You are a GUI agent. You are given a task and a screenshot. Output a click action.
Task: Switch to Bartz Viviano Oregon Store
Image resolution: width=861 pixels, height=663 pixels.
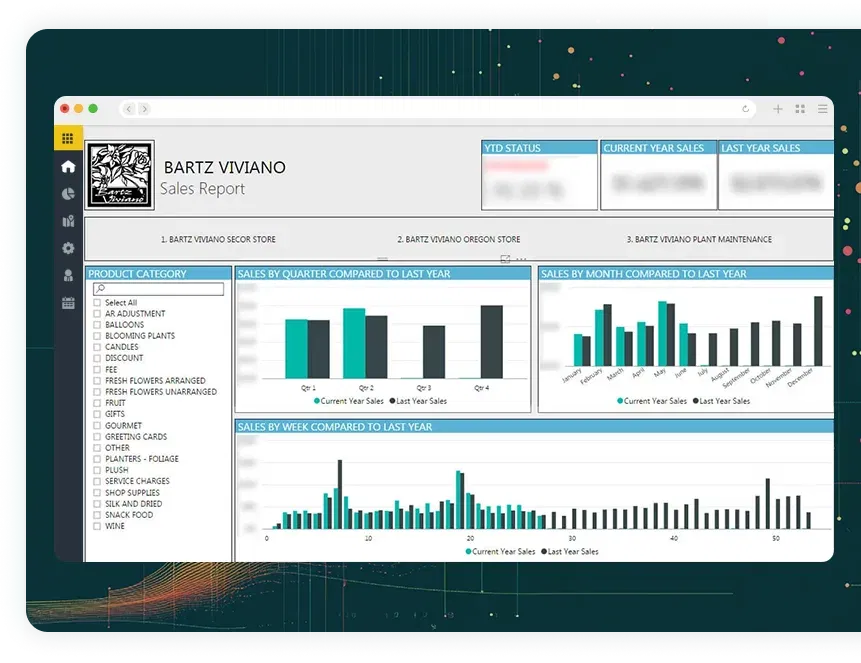click(458, 240)
